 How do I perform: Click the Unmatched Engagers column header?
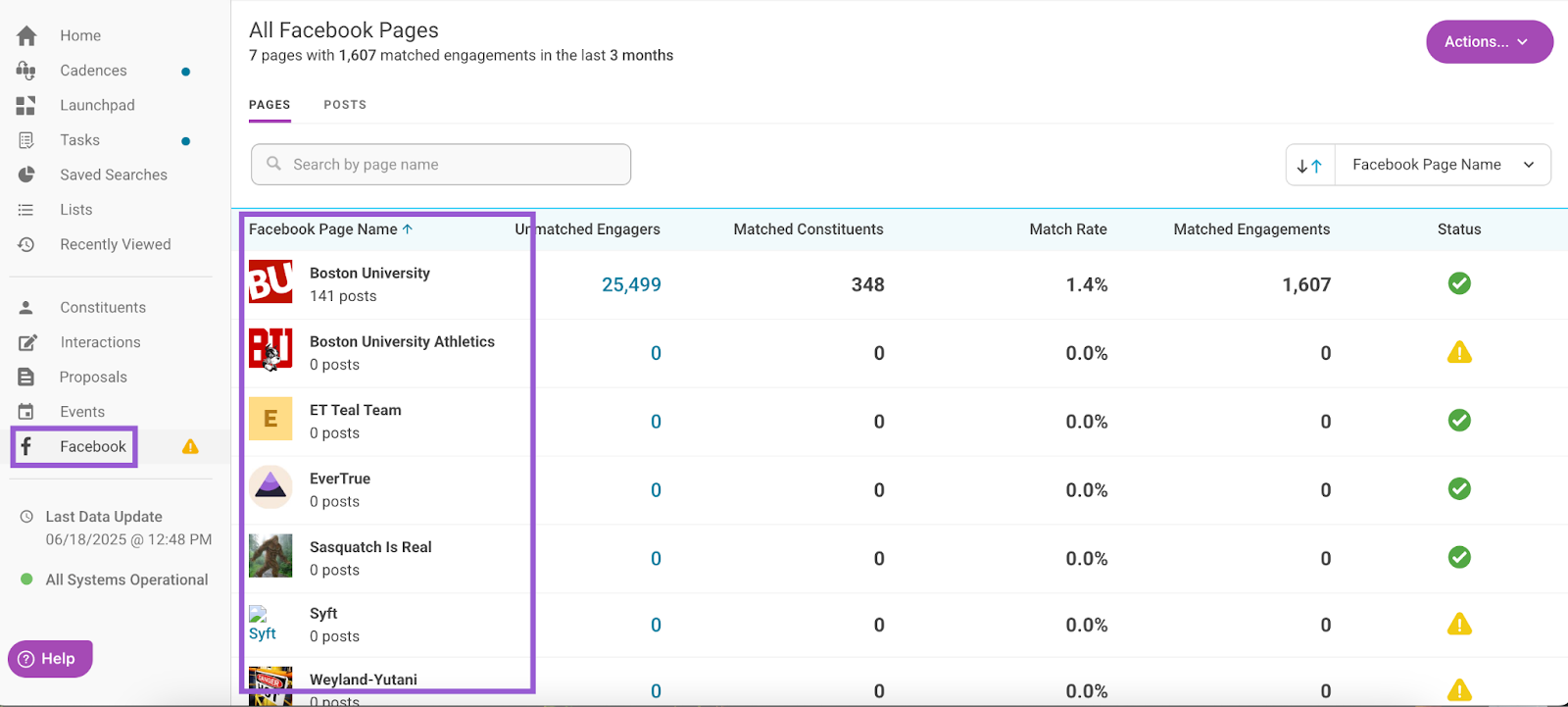pos(588,229)
